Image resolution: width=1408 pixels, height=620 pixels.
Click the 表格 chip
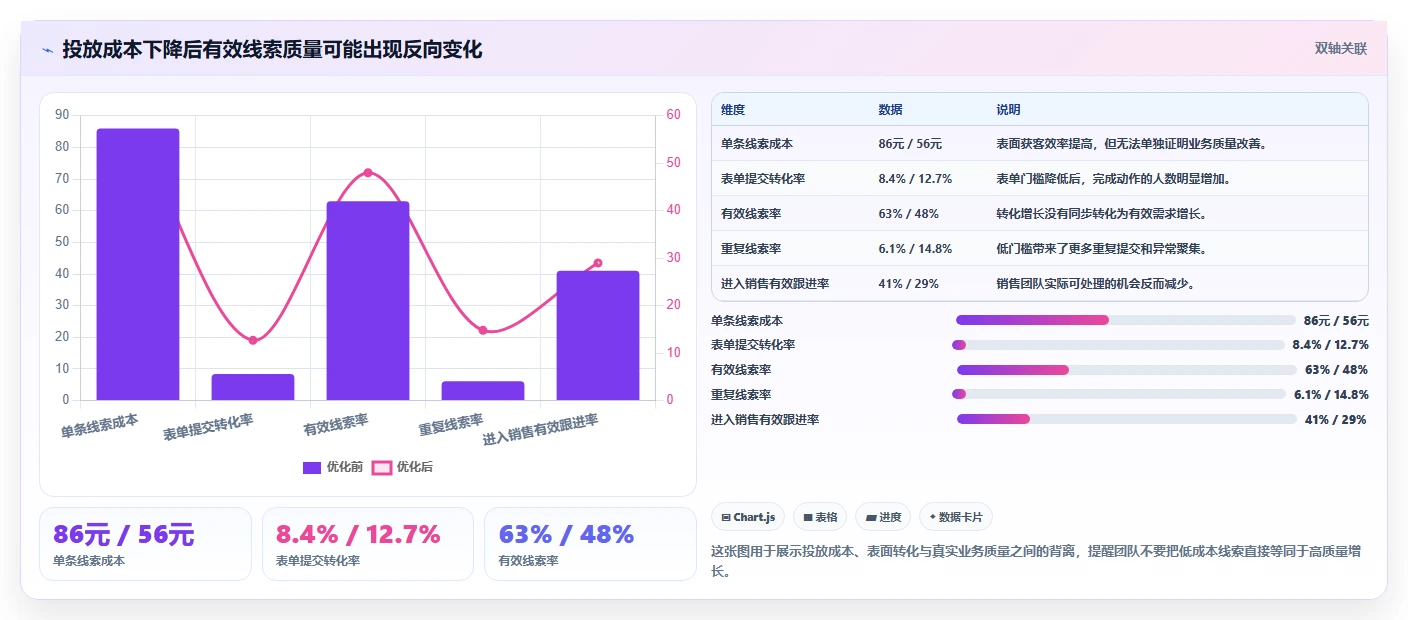pos(820,517)
